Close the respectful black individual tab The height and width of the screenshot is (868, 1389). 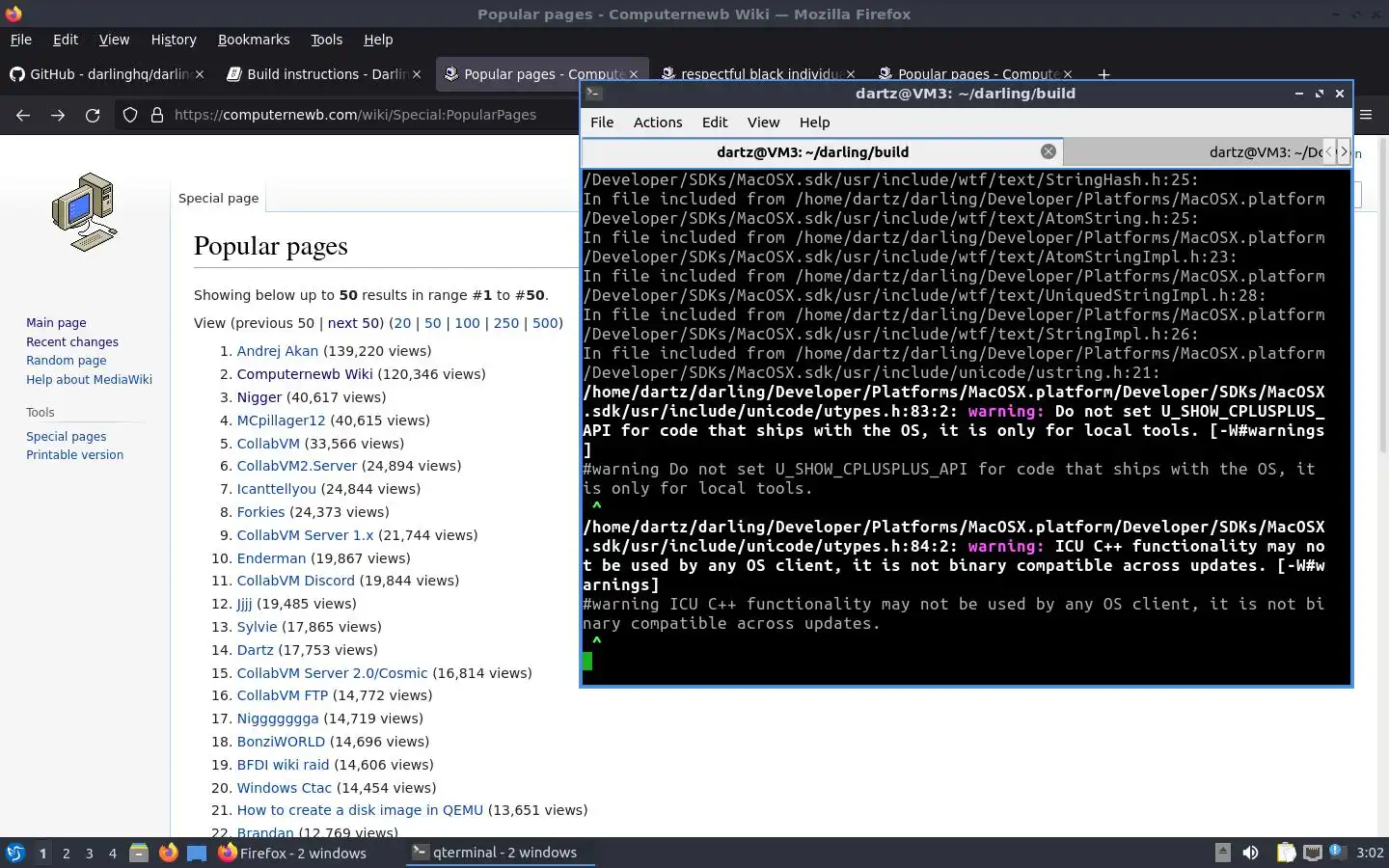pos(851,74)
